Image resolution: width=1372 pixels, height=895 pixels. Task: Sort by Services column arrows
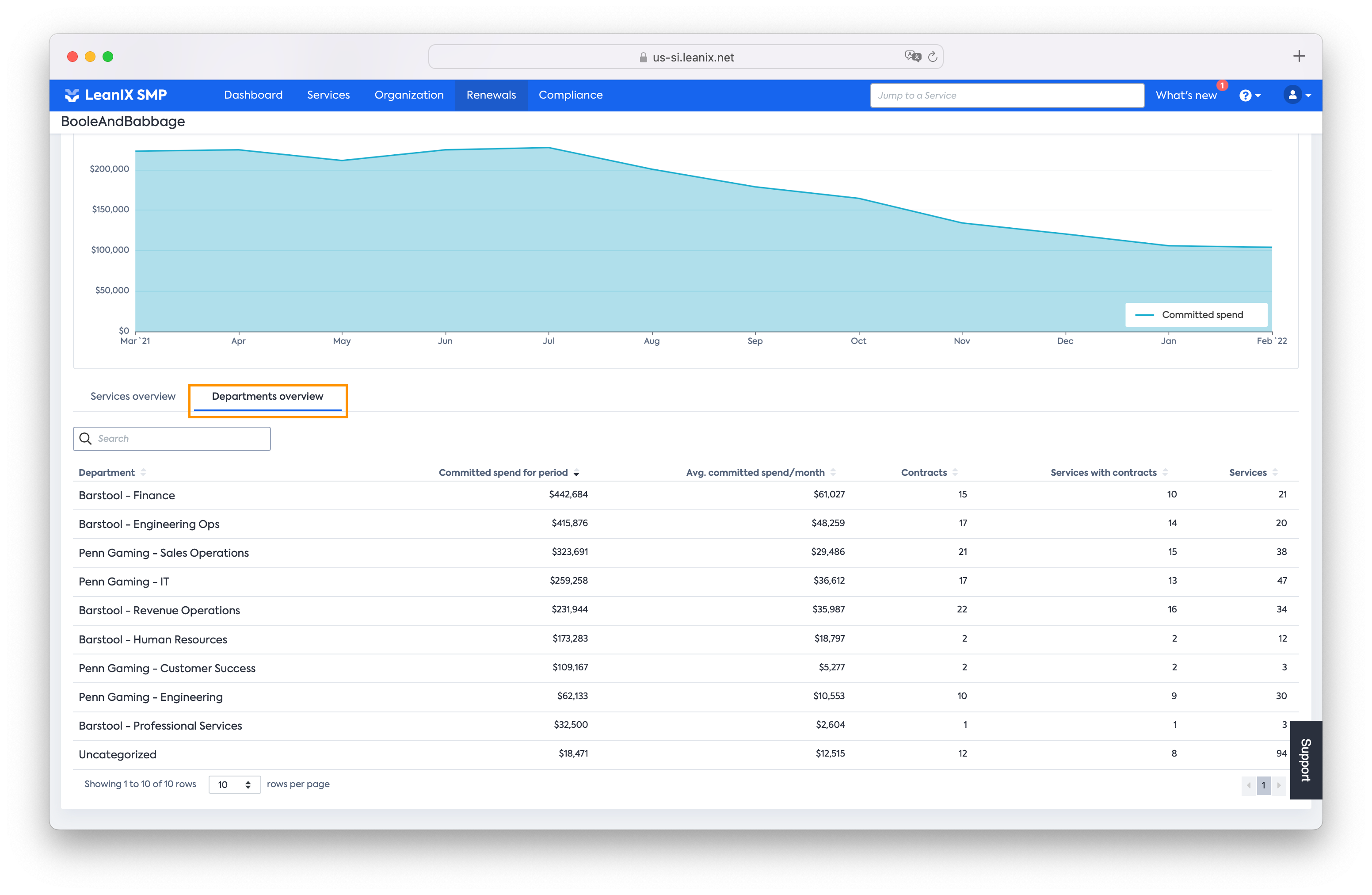[x=1275, y=472]
